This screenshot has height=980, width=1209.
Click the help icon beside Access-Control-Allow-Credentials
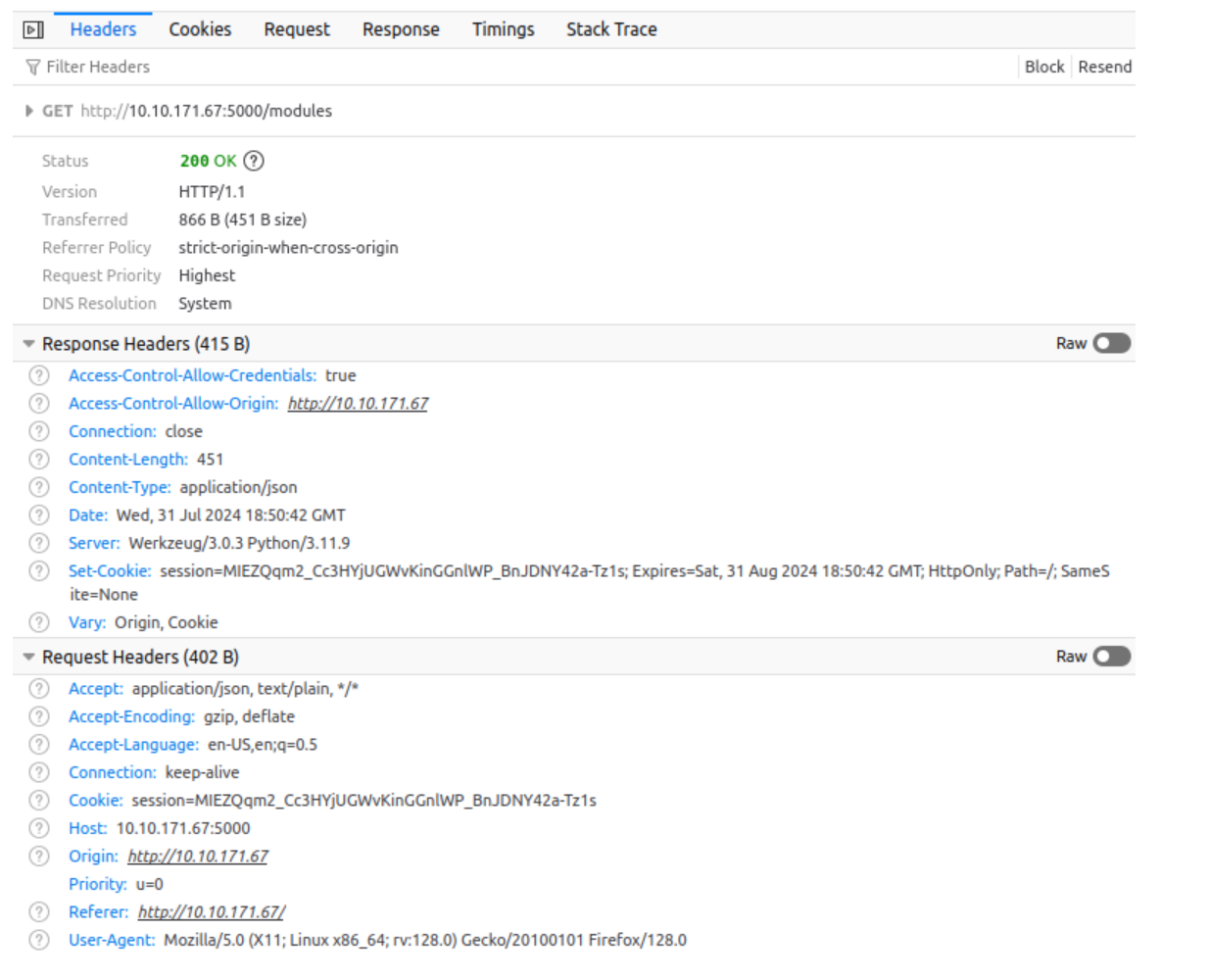39,375
